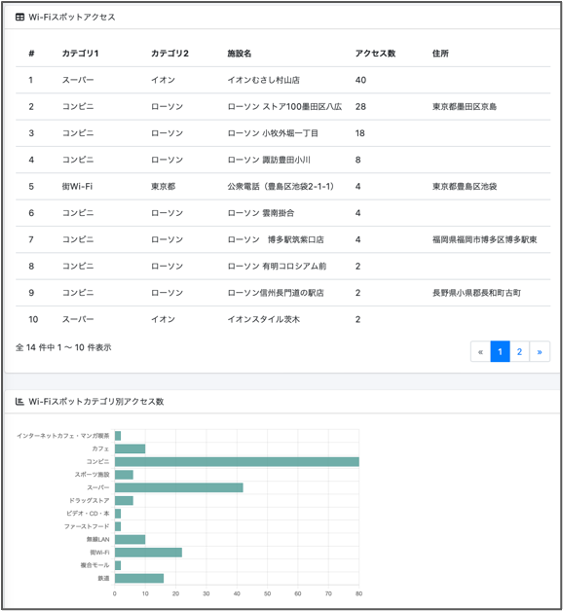Click 東京都 category cell in row 5
Image resolution: width=568 pixels, height=614 pixels.
(x=165, y=188)
